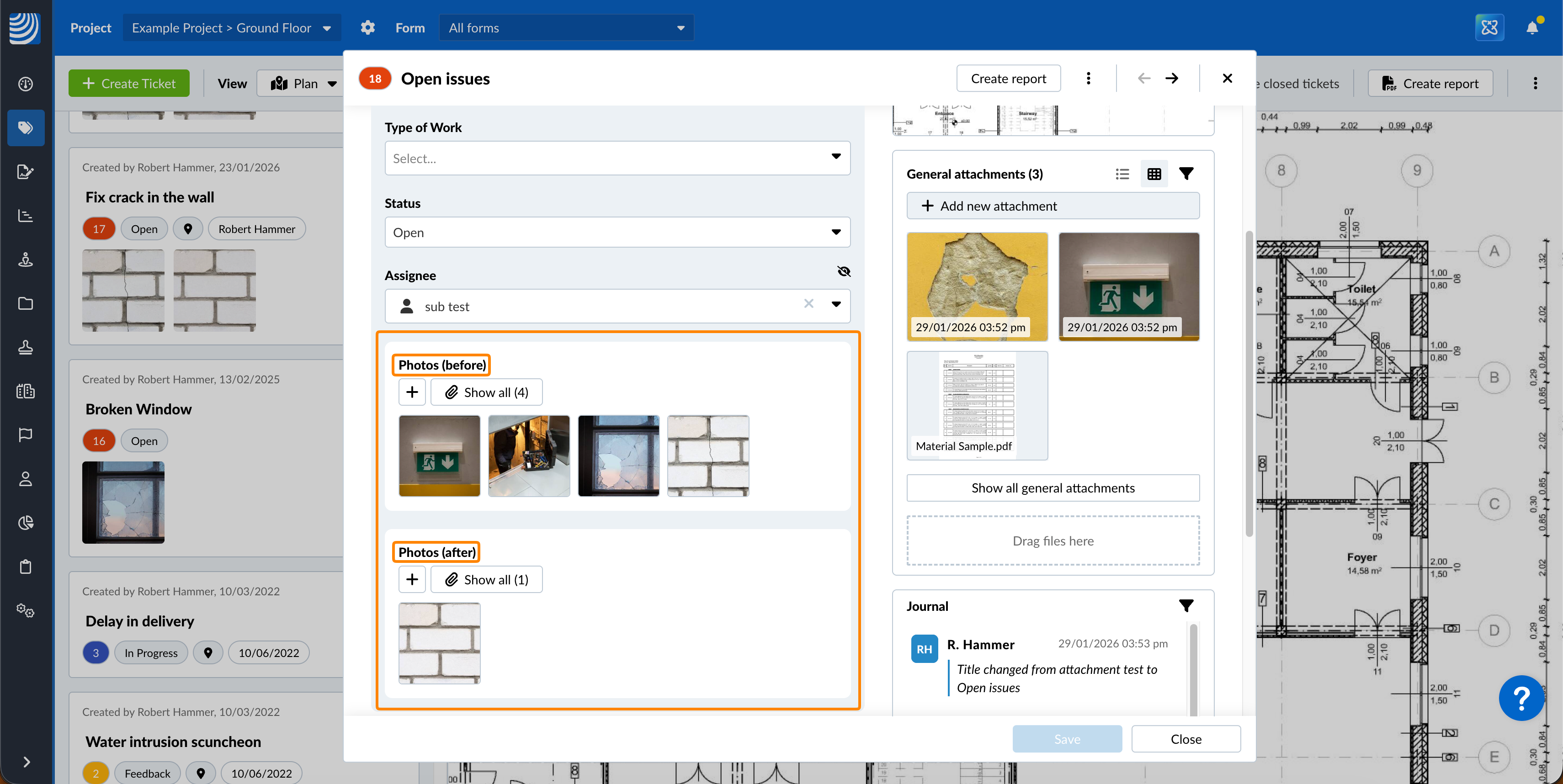The height and width of the screenshot is (784, 1563).
Task: Open project settings gear icon
Action: coord(368,28)
